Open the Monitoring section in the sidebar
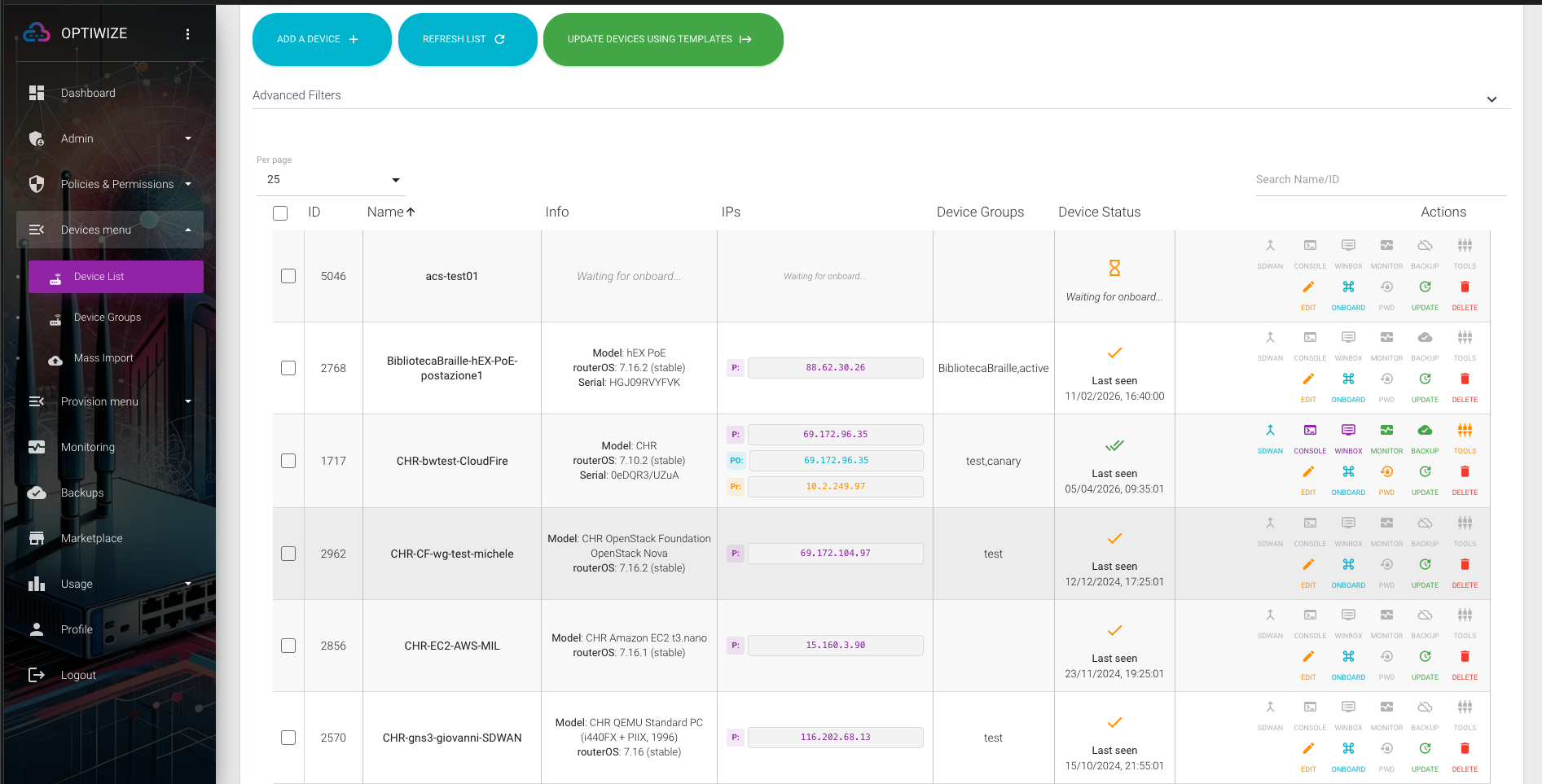 point(87,447)
